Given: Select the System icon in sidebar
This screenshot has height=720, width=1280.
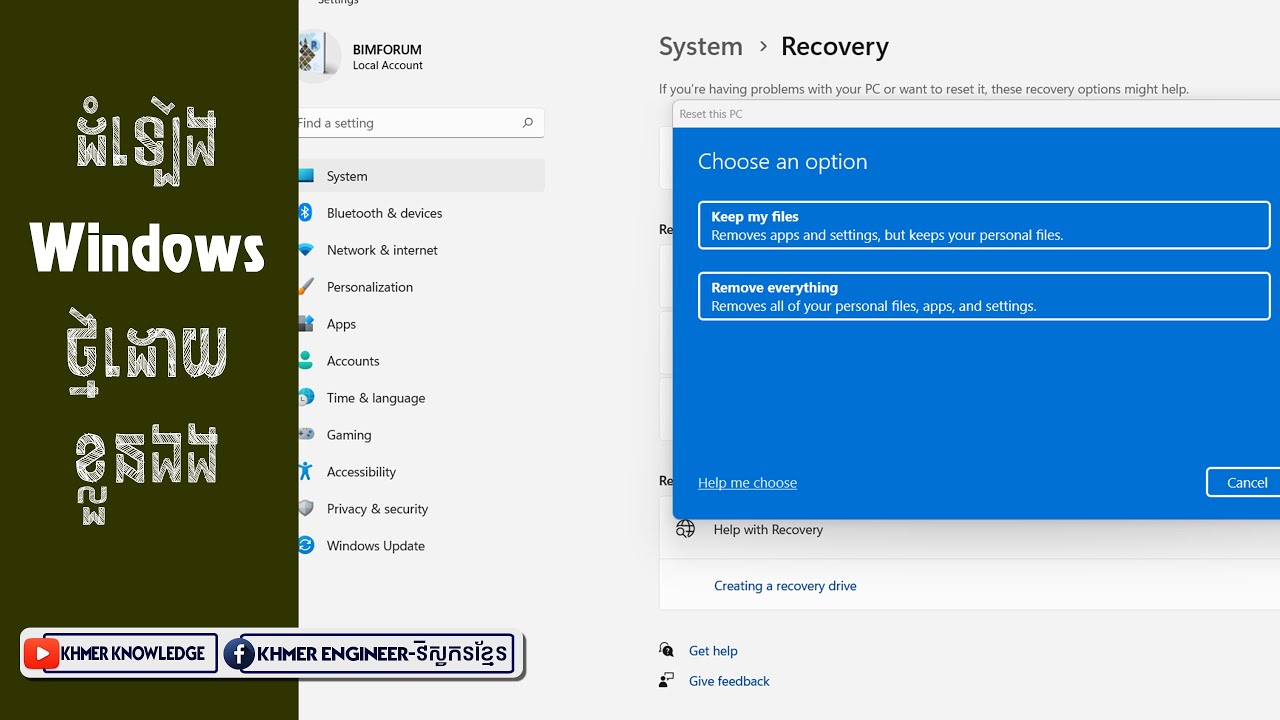Looking at the screenshot, I should 306,176.
